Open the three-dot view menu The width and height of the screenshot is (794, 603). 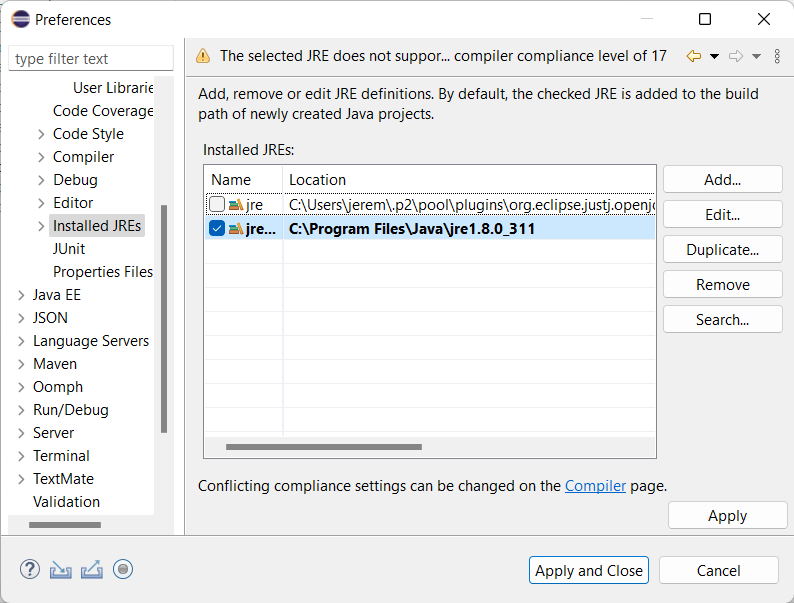tap(778, 57)
